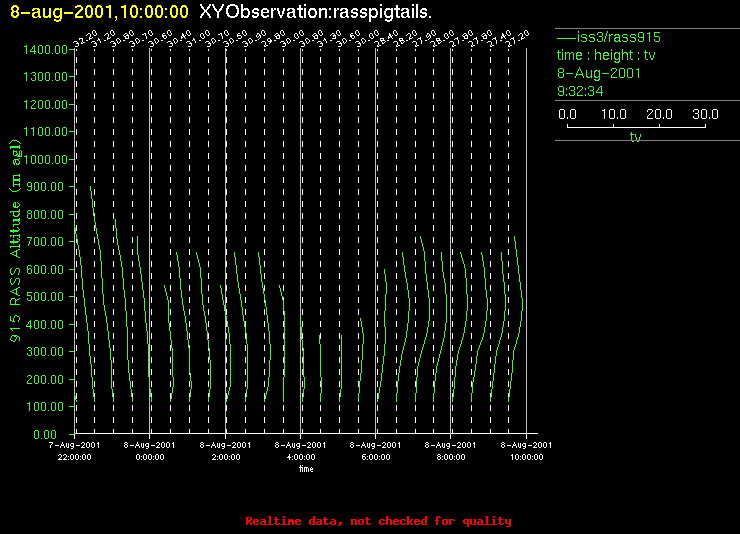Click the tv label beneath the scale bar
The height and width of the screenshot is (534, 740).
coord(636,137)
